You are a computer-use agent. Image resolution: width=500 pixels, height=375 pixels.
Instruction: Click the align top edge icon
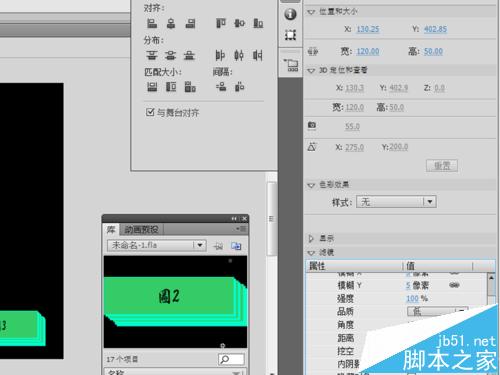(x=221, y=23)
